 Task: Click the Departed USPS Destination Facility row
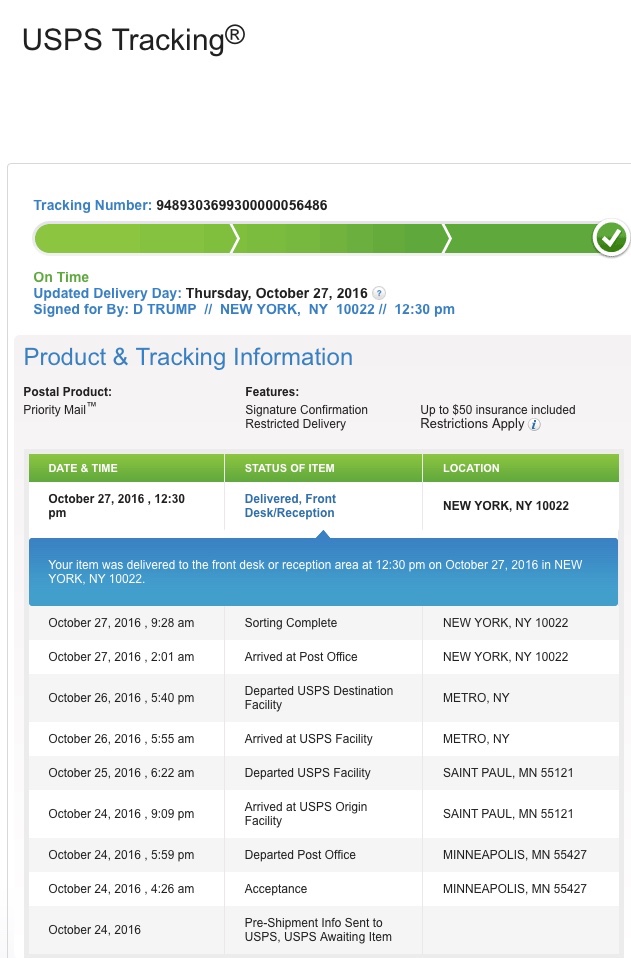323,698
